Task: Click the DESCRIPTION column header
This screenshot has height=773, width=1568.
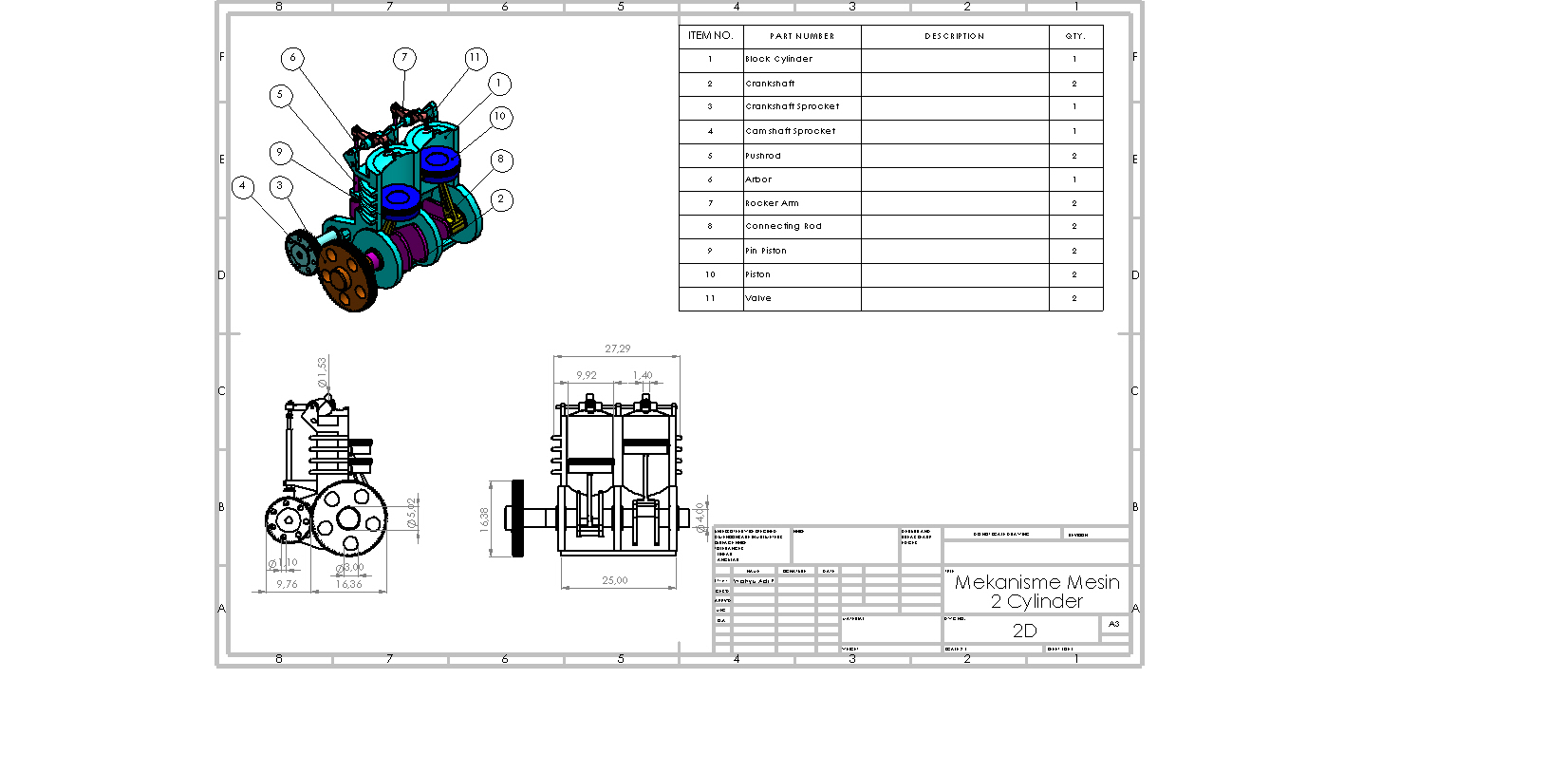Action: [x=955, y=36]
